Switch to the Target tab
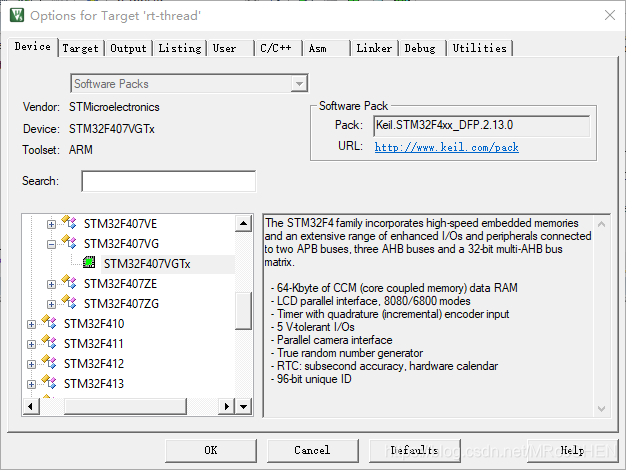 (80, 48)
